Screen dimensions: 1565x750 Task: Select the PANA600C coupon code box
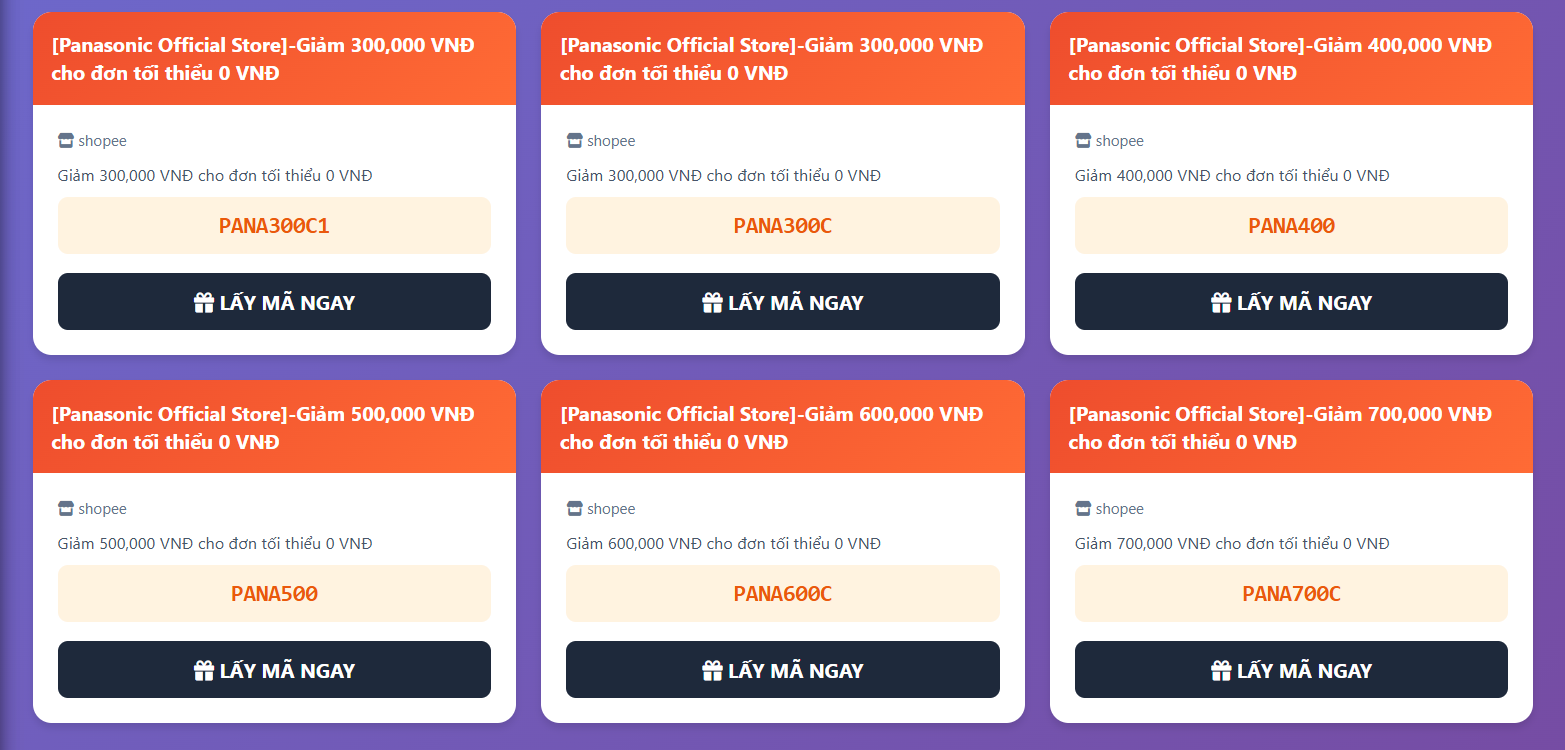(x=782, y=594)
